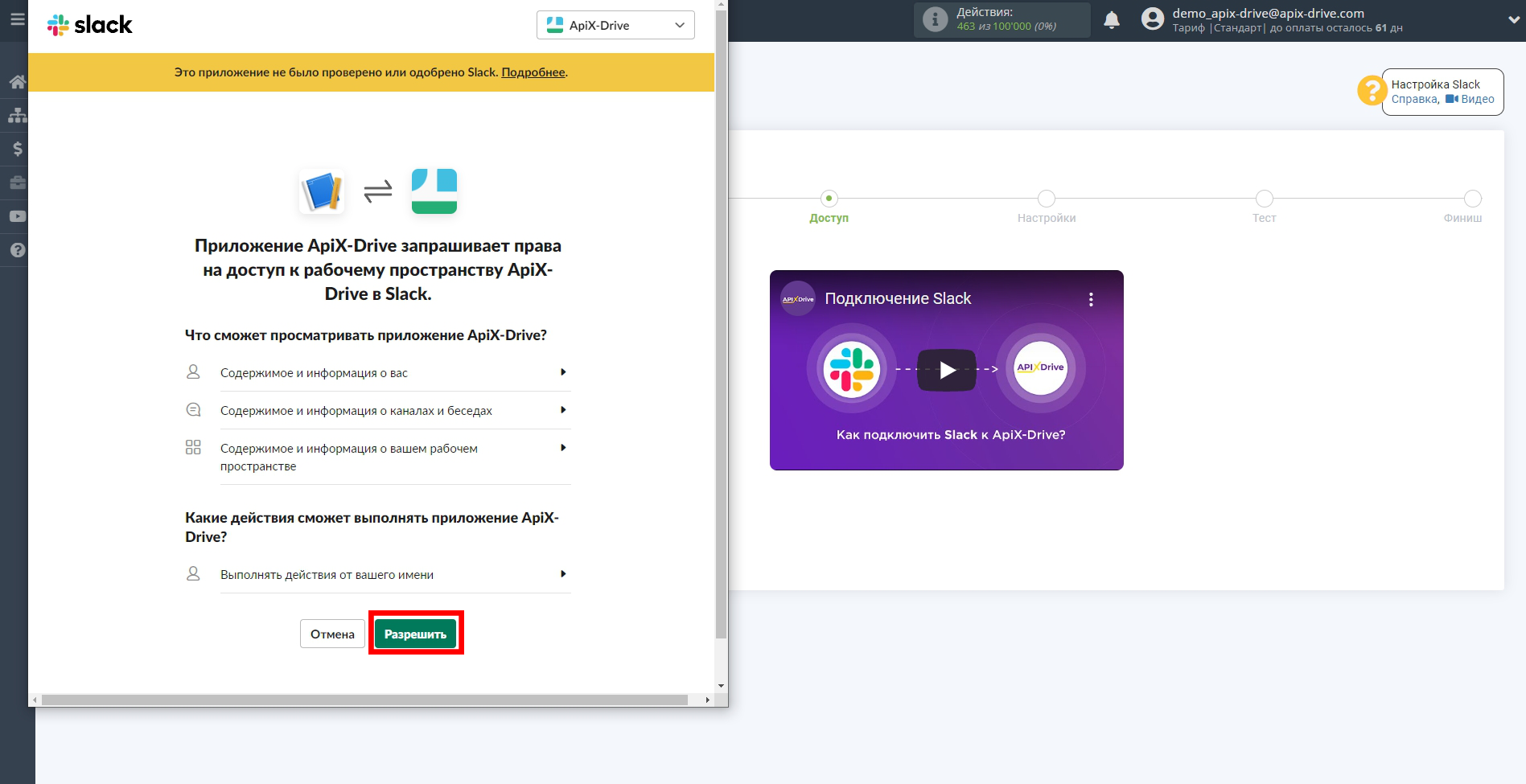Click the vertical scrollbar of Slack dialog
The width and height of the screenshot is (1526, 784).
click(x=721, y=325)
